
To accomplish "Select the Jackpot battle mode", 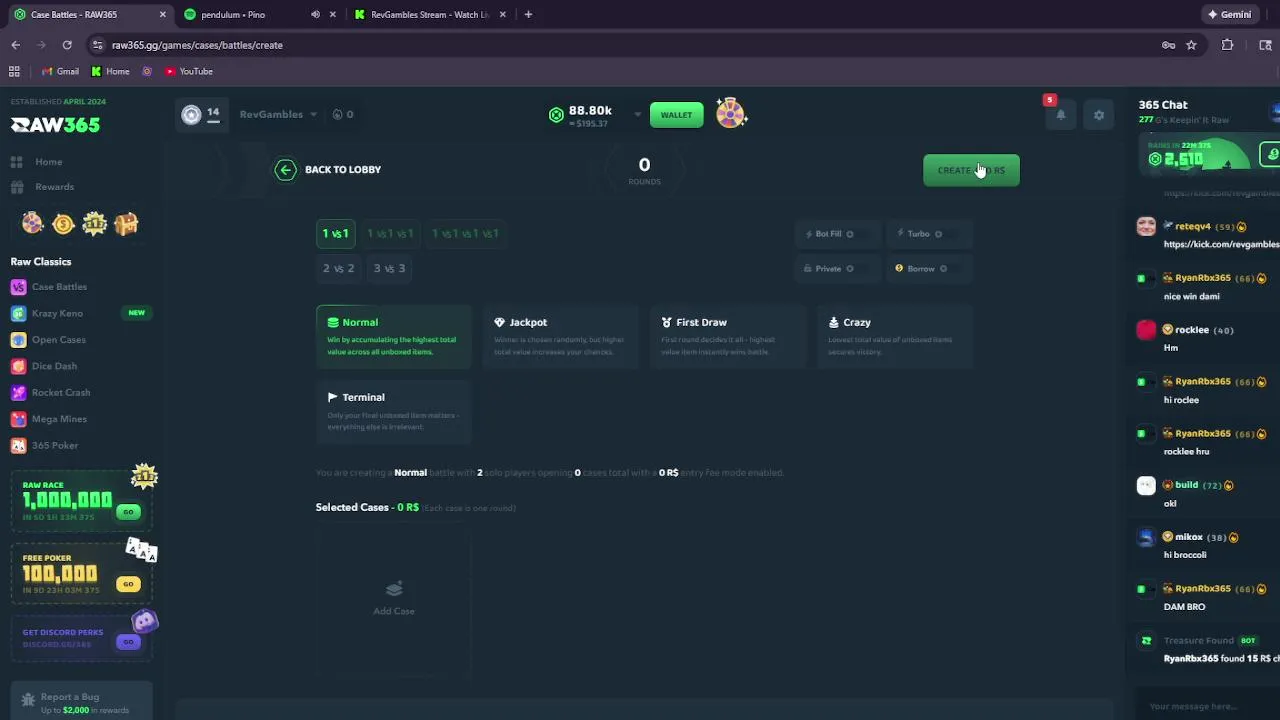I will [561, 338].
